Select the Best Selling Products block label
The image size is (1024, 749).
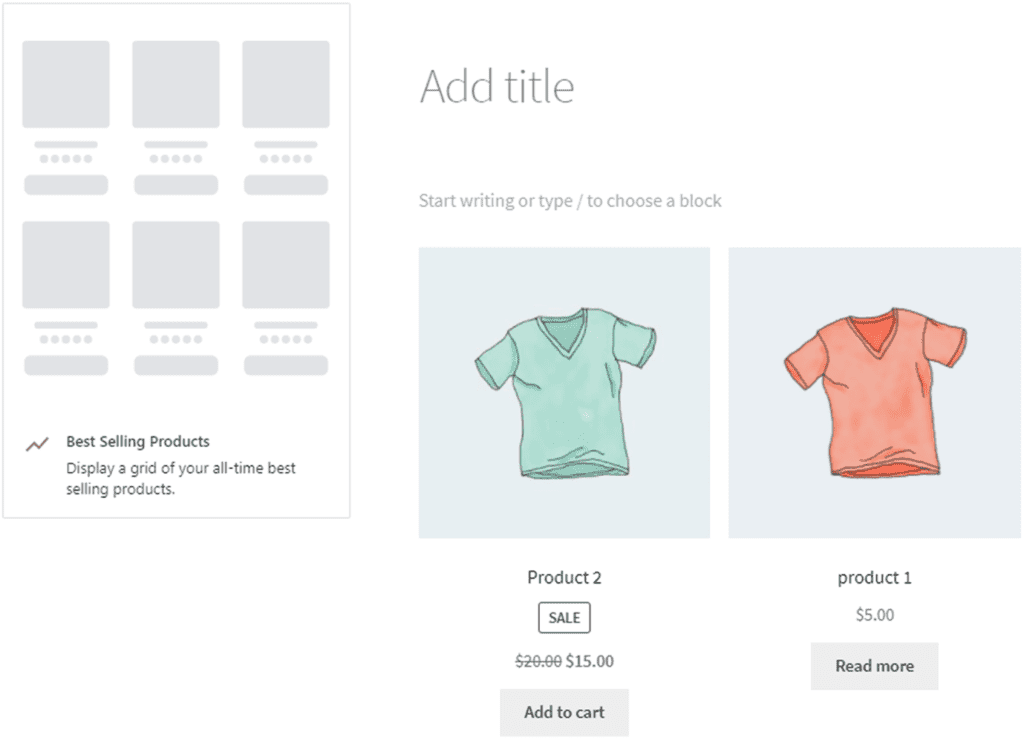tap(138, 441)
